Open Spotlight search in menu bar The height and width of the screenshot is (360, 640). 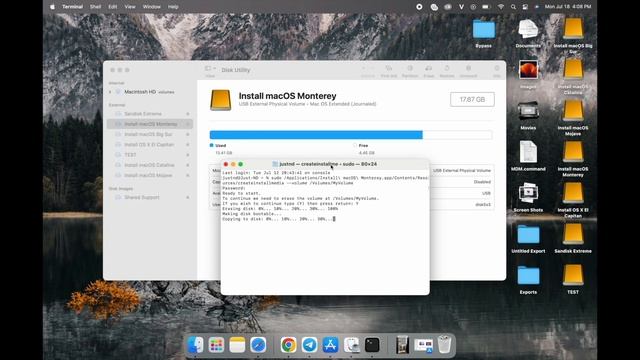point(513,7)
